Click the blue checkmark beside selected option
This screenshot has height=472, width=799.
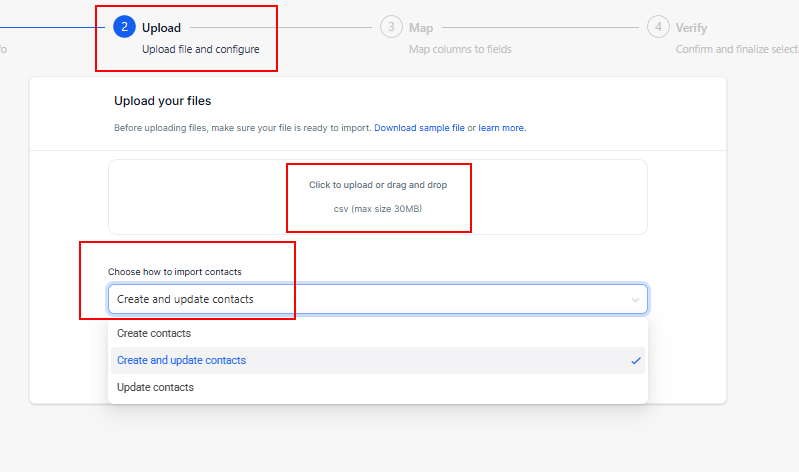[635, 361]
